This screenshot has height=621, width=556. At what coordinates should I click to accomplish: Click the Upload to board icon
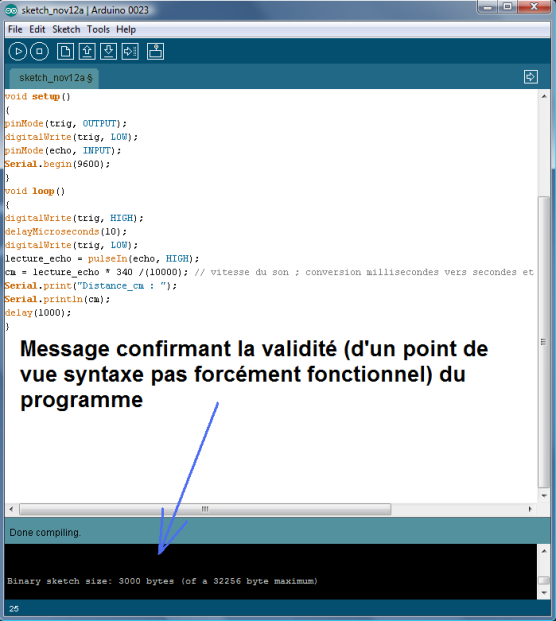[130, 51]
